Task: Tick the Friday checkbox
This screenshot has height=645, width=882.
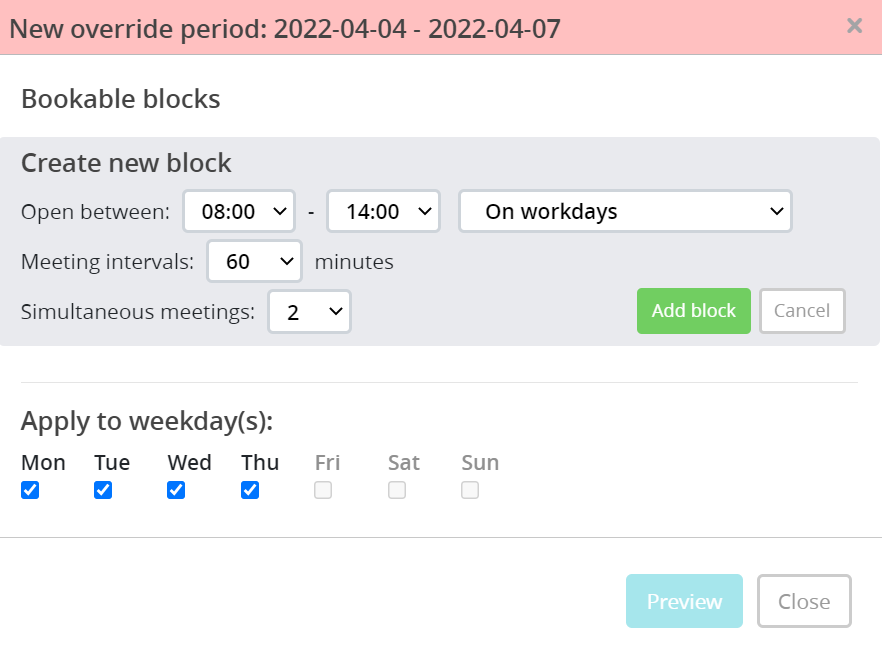Action: (x=323, y=490)
